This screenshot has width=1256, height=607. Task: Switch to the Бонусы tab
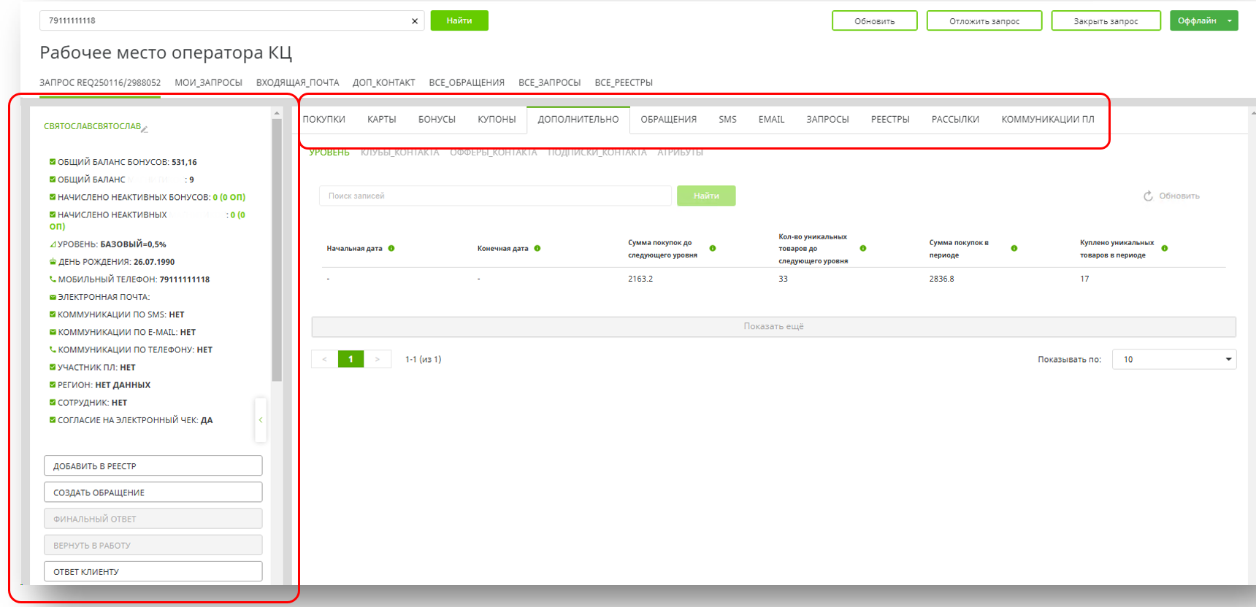tap(437, 120)
